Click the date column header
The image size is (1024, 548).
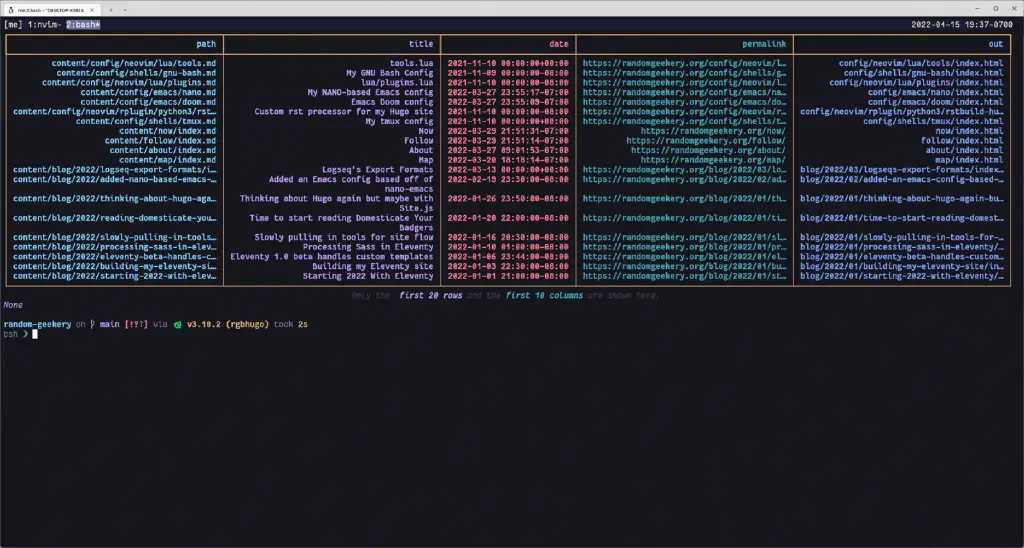558,44
